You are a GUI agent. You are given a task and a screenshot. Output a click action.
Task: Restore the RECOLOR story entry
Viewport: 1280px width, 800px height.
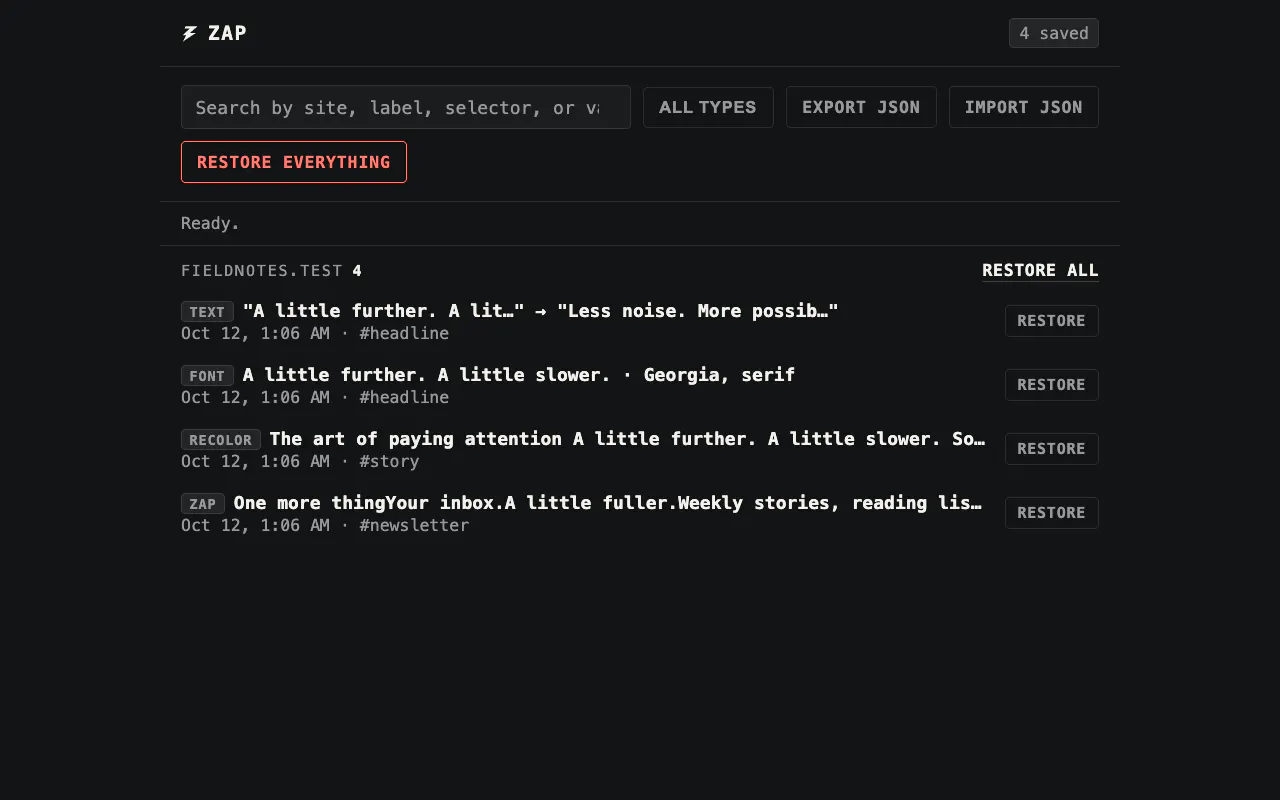(x=1051, y=449)
